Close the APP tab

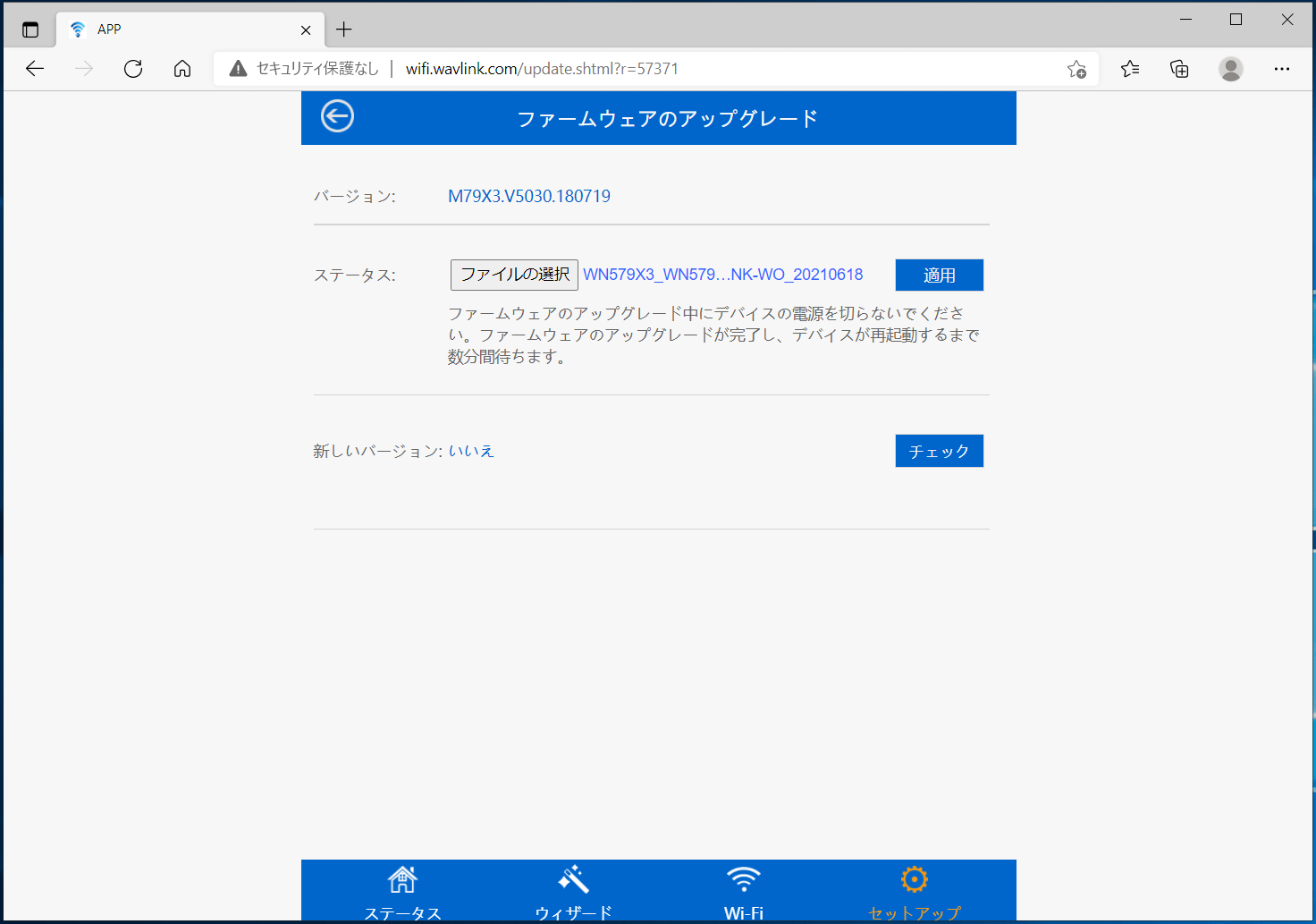[x=306, y=30]
